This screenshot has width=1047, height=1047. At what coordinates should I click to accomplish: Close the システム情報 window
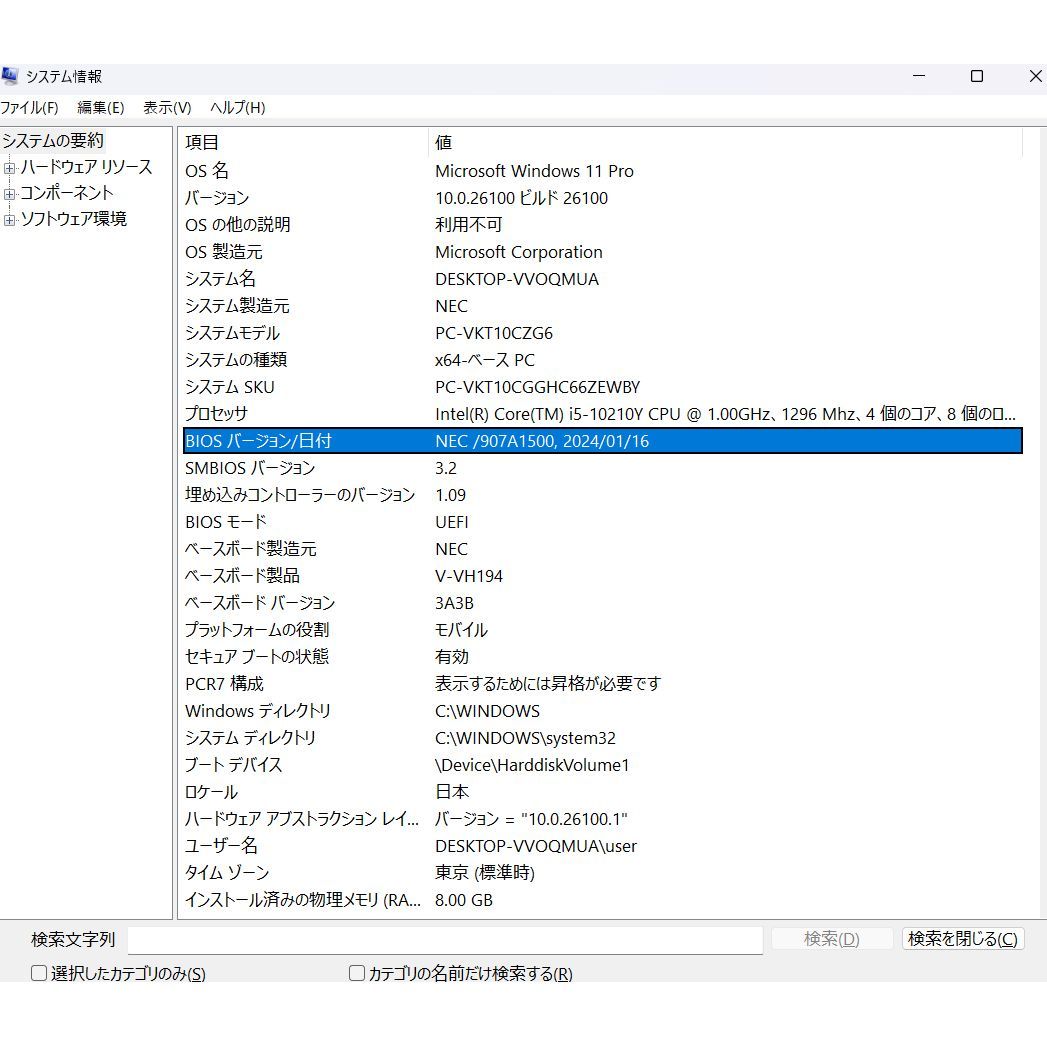point(1035,76)
